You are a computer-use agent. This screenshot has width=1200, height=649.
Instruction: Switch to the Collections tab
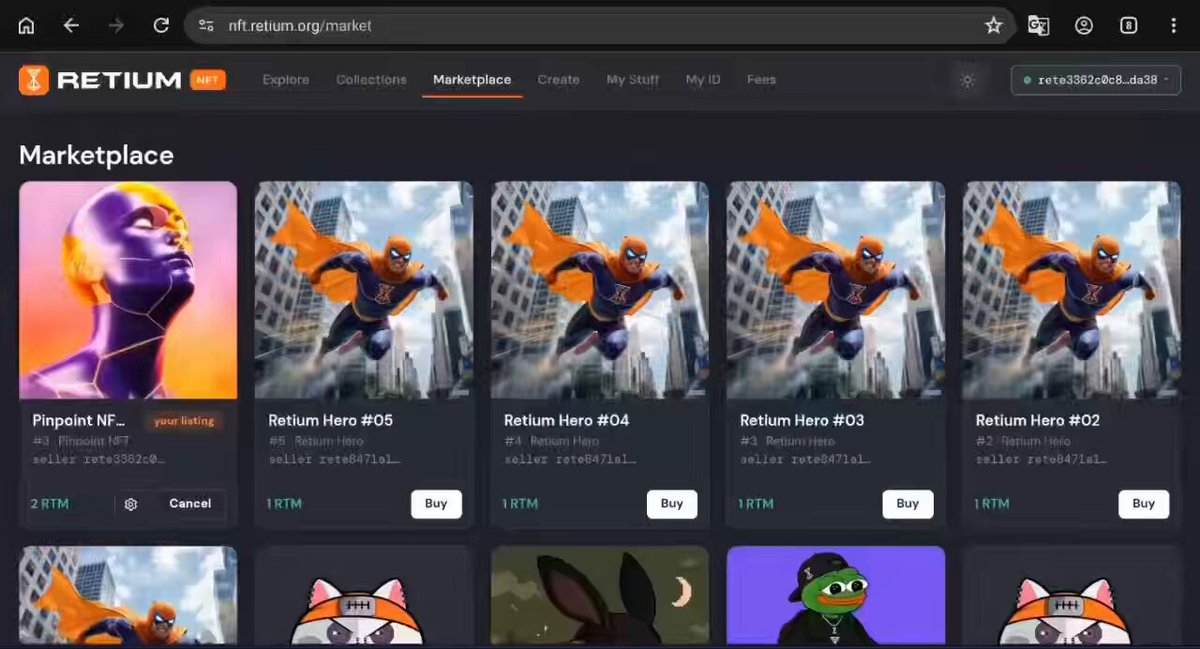click(x=371, y=80)
